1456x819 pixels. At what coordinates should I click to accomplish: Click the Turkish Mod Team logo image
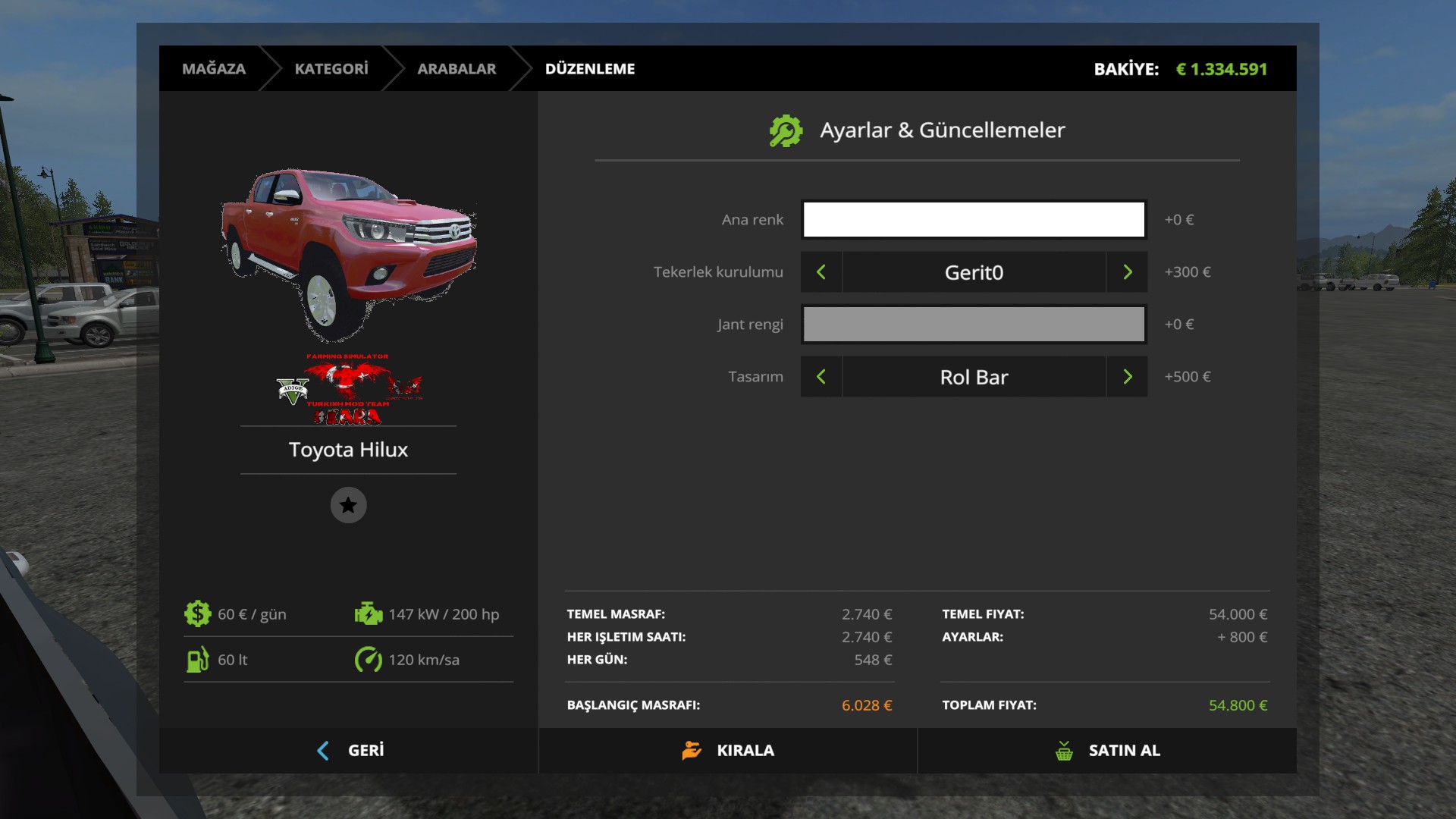tap(349, 388)
